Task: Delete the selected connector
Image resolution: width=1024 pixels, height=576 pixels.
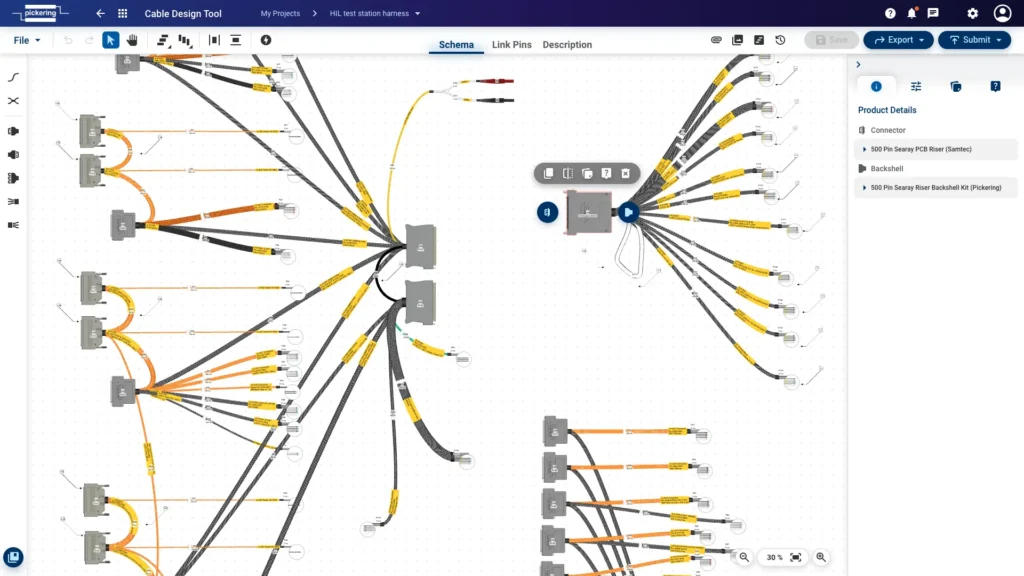Action: (x=626, y=173)
